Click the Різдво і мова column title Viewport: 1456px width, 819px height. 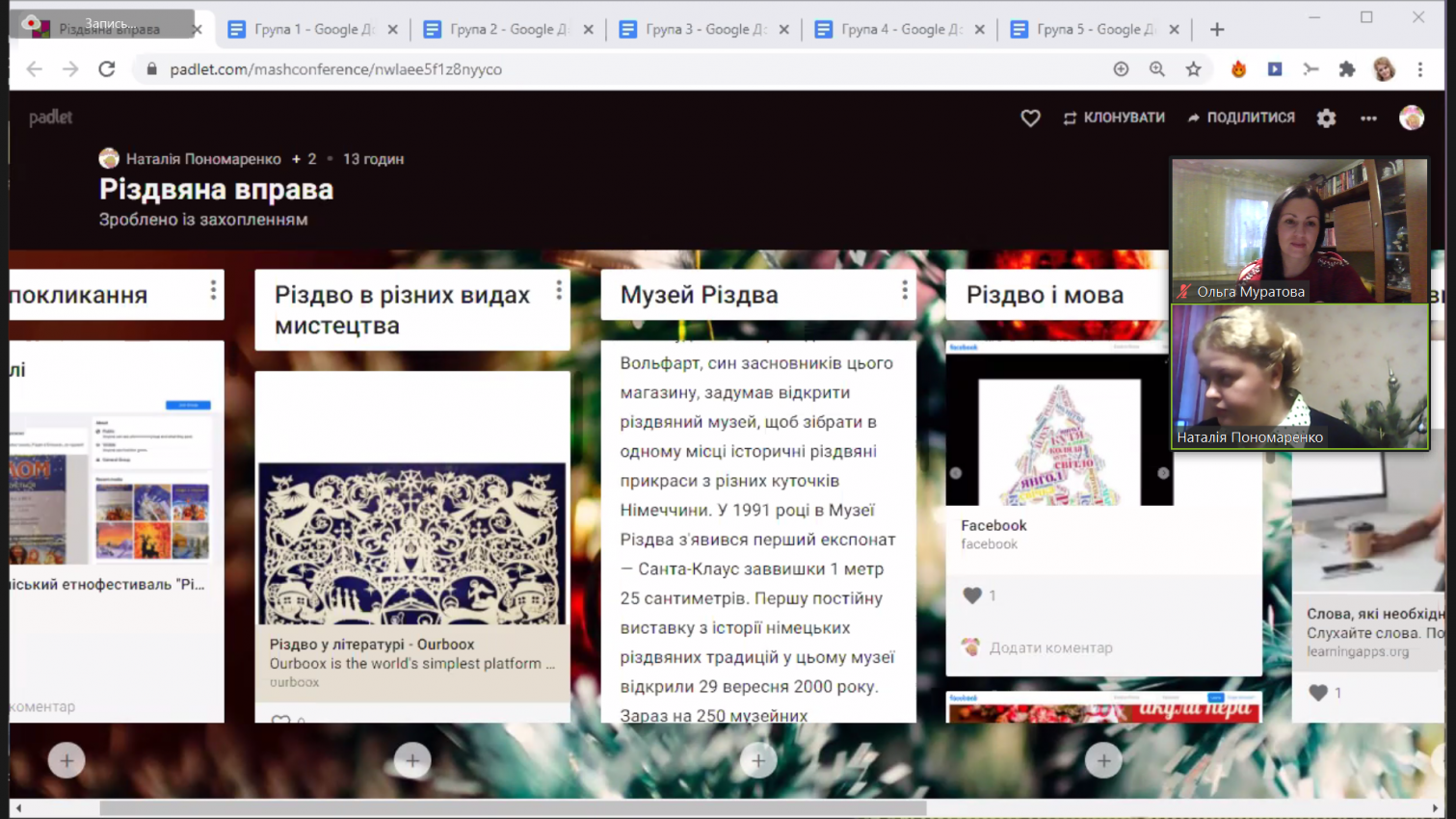1045,295
